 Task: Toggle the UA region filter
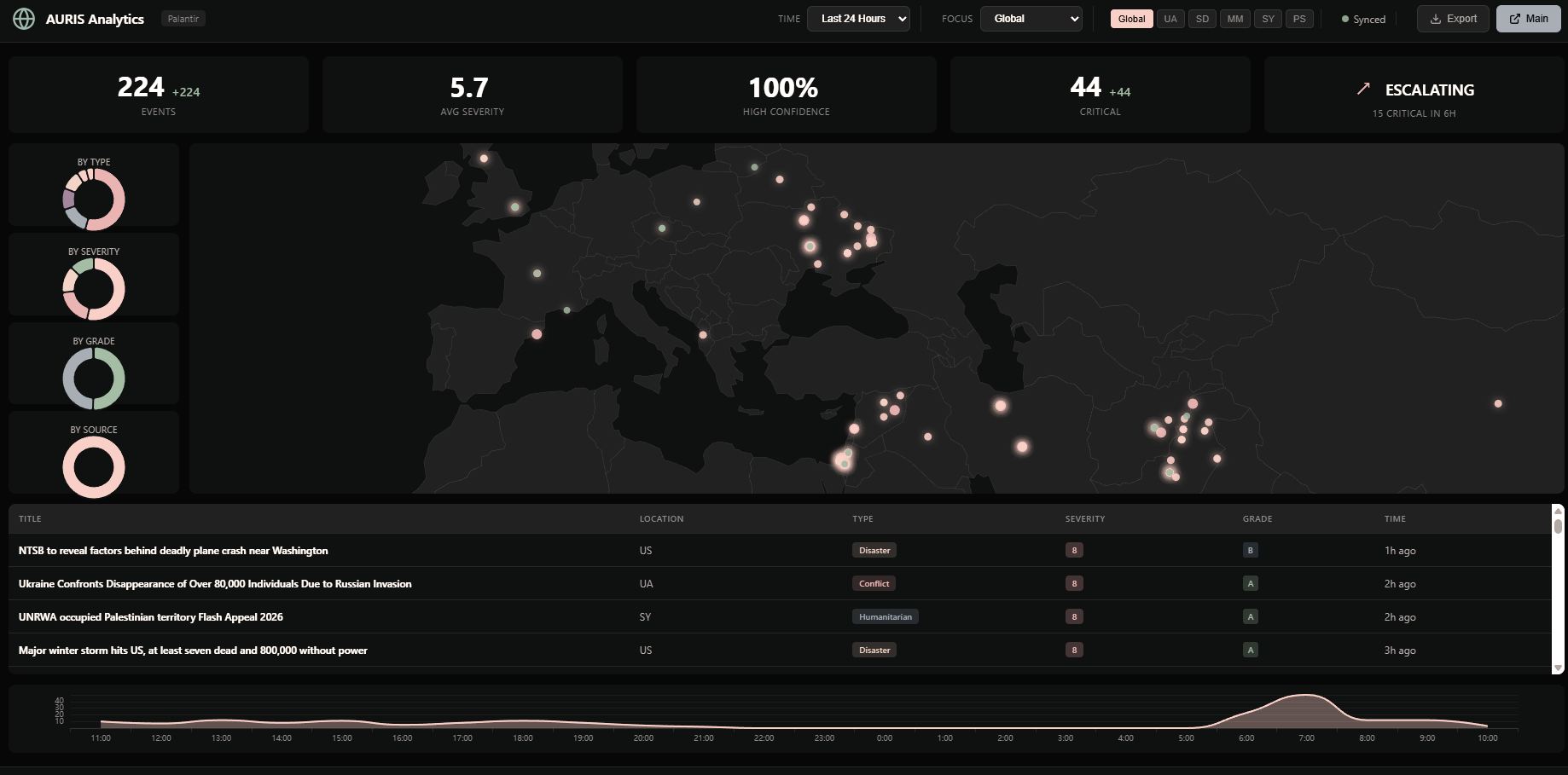click(1170, 18)
